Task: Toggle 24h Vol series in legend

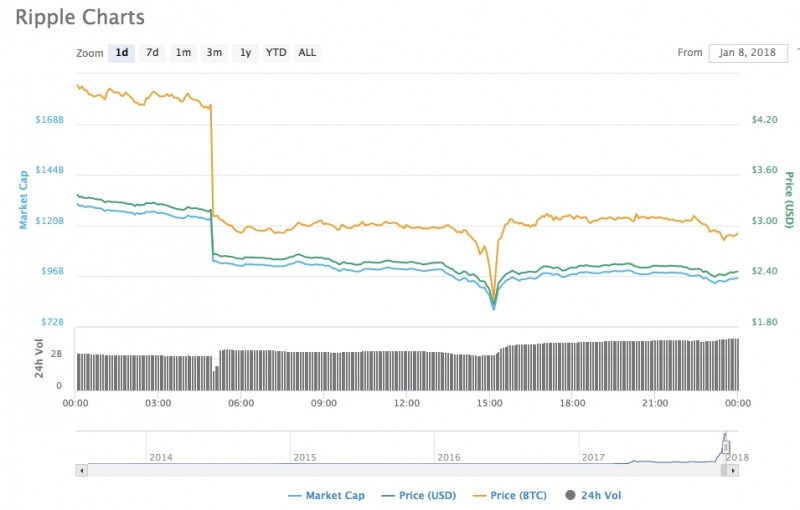Action: tap(599, 495)
